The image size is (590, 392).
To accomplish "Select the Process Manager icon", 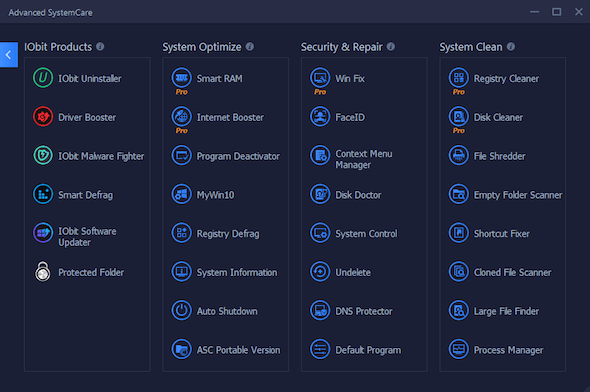I will coord(458,349).
